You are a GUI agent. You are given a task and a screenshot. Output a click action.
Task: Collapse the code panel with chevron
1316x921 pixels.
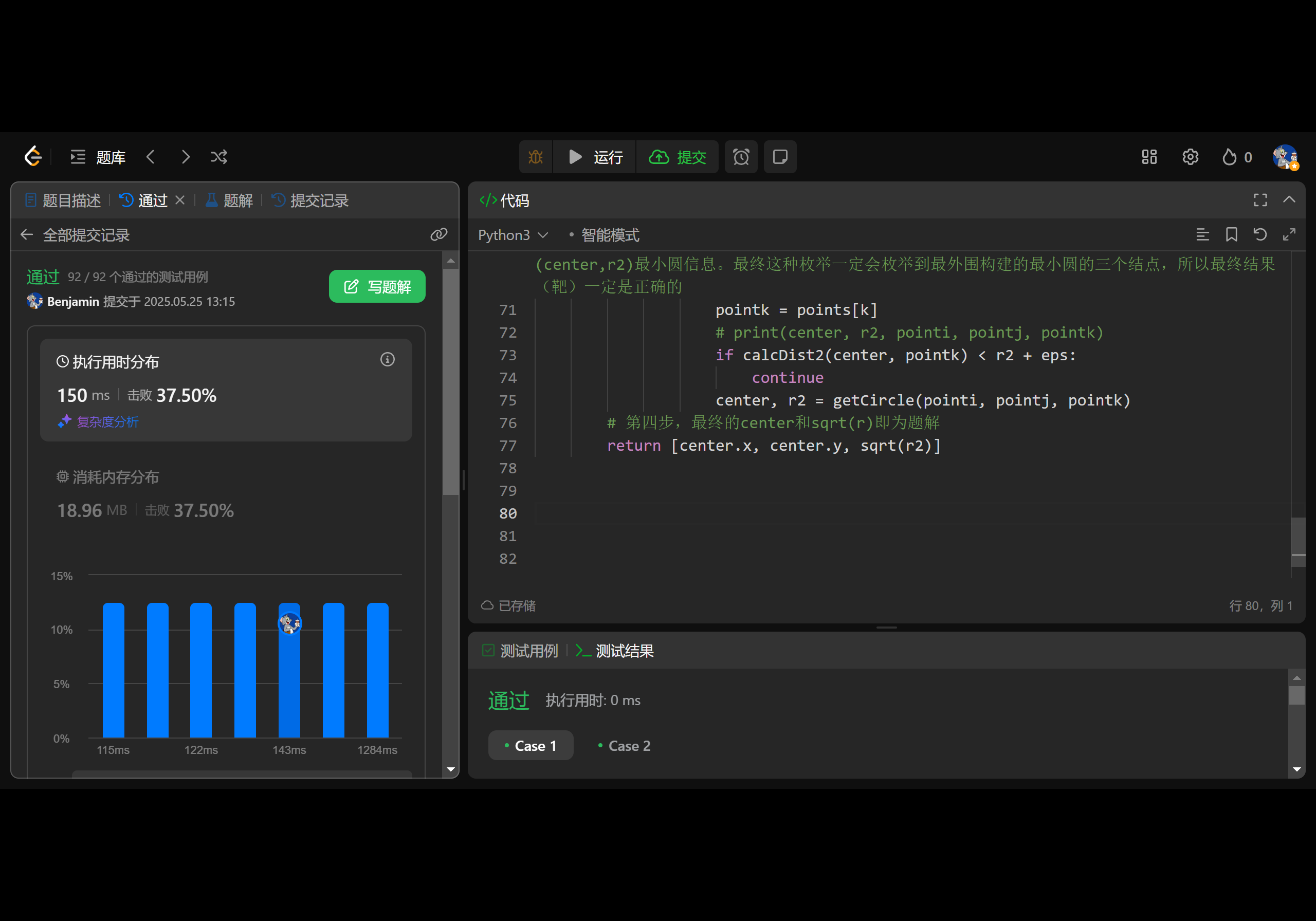[1289, 200]
